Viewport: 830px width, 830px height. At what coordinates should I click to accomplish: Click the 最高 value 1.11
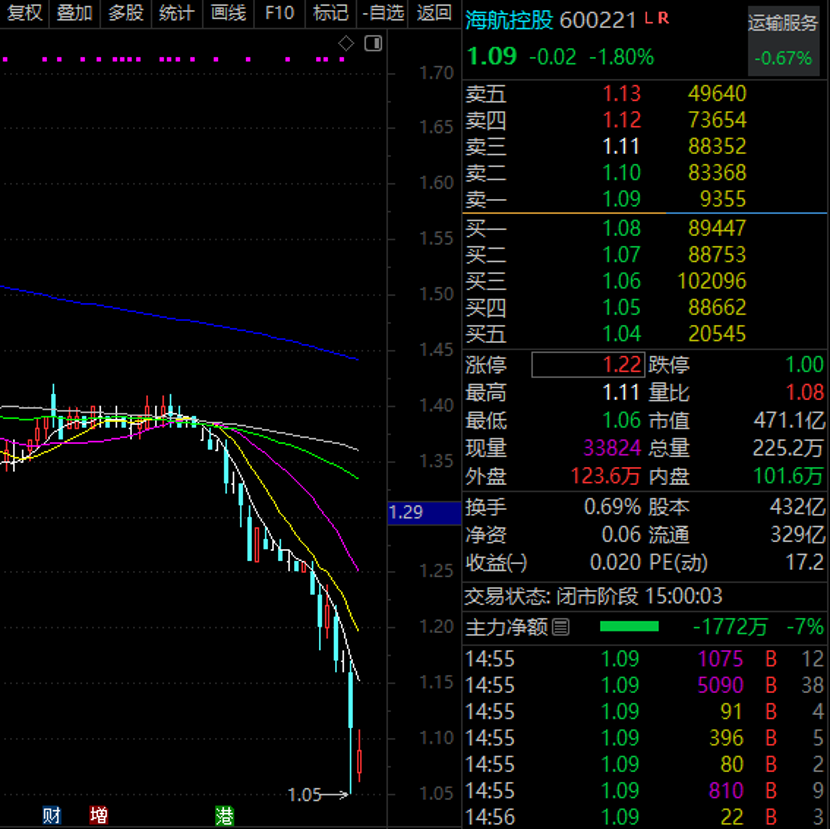621,393
